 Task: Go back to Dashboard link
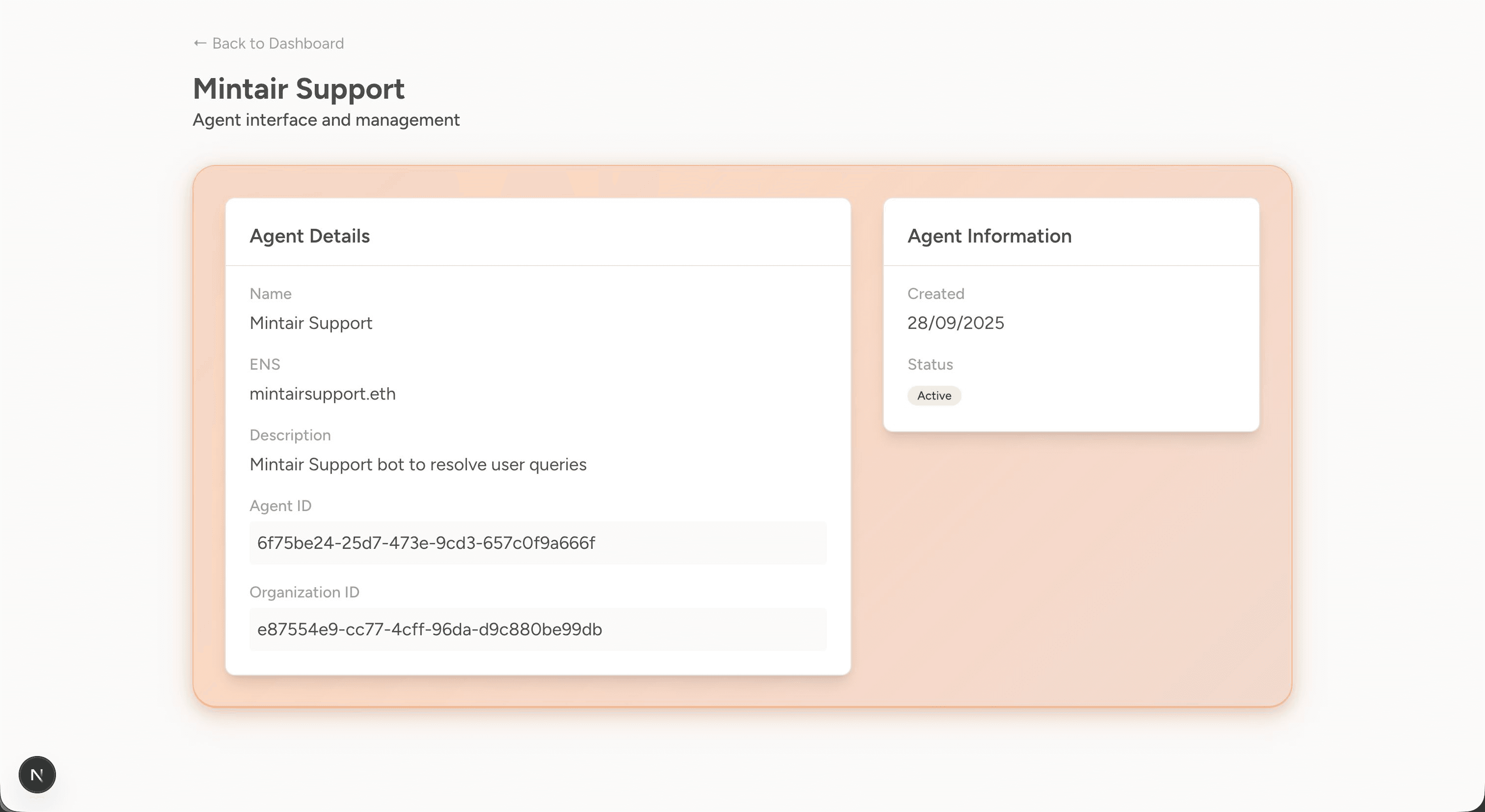click(277, 43)
